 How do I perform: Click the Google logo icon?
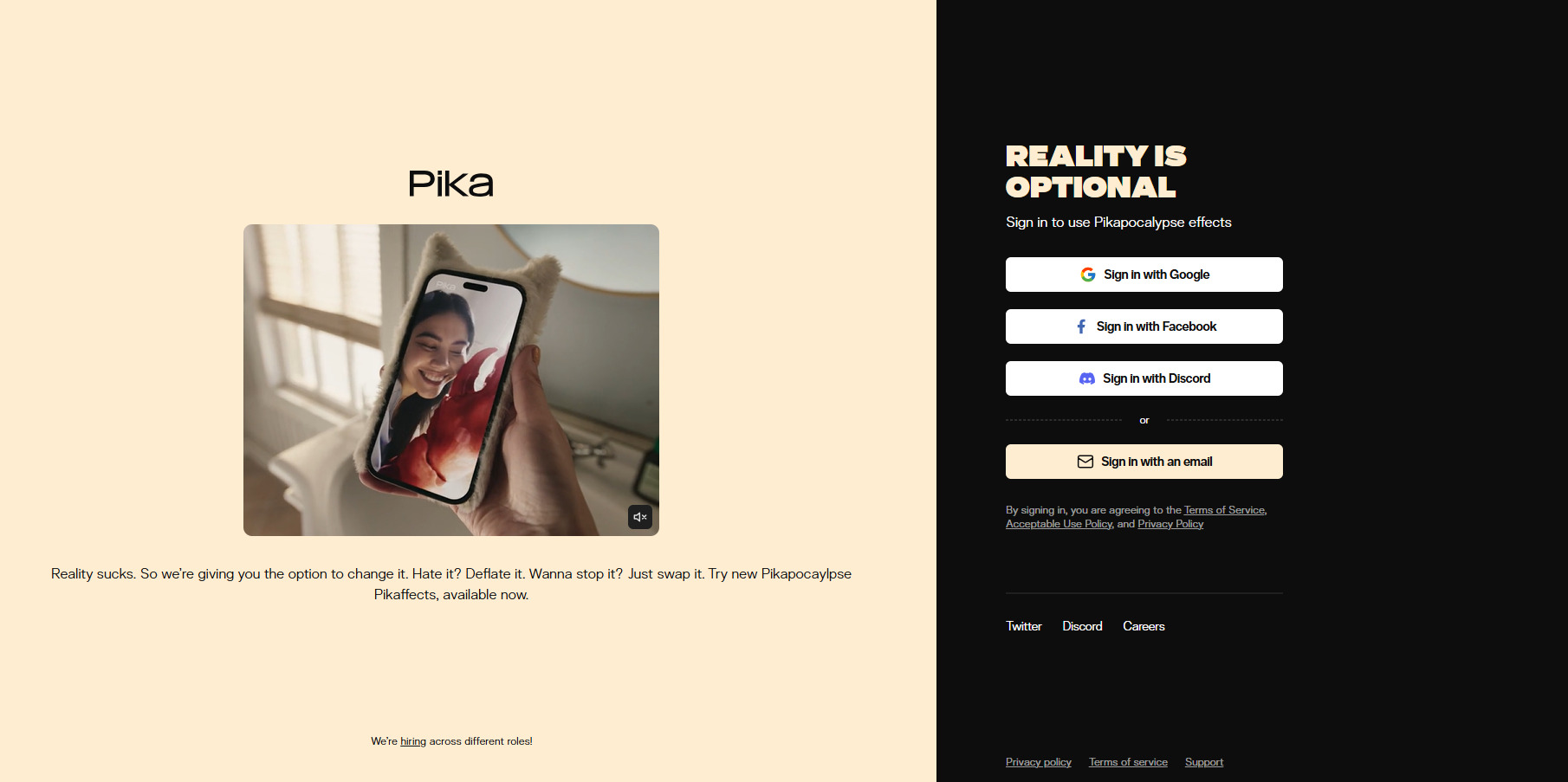(1088, 275)
